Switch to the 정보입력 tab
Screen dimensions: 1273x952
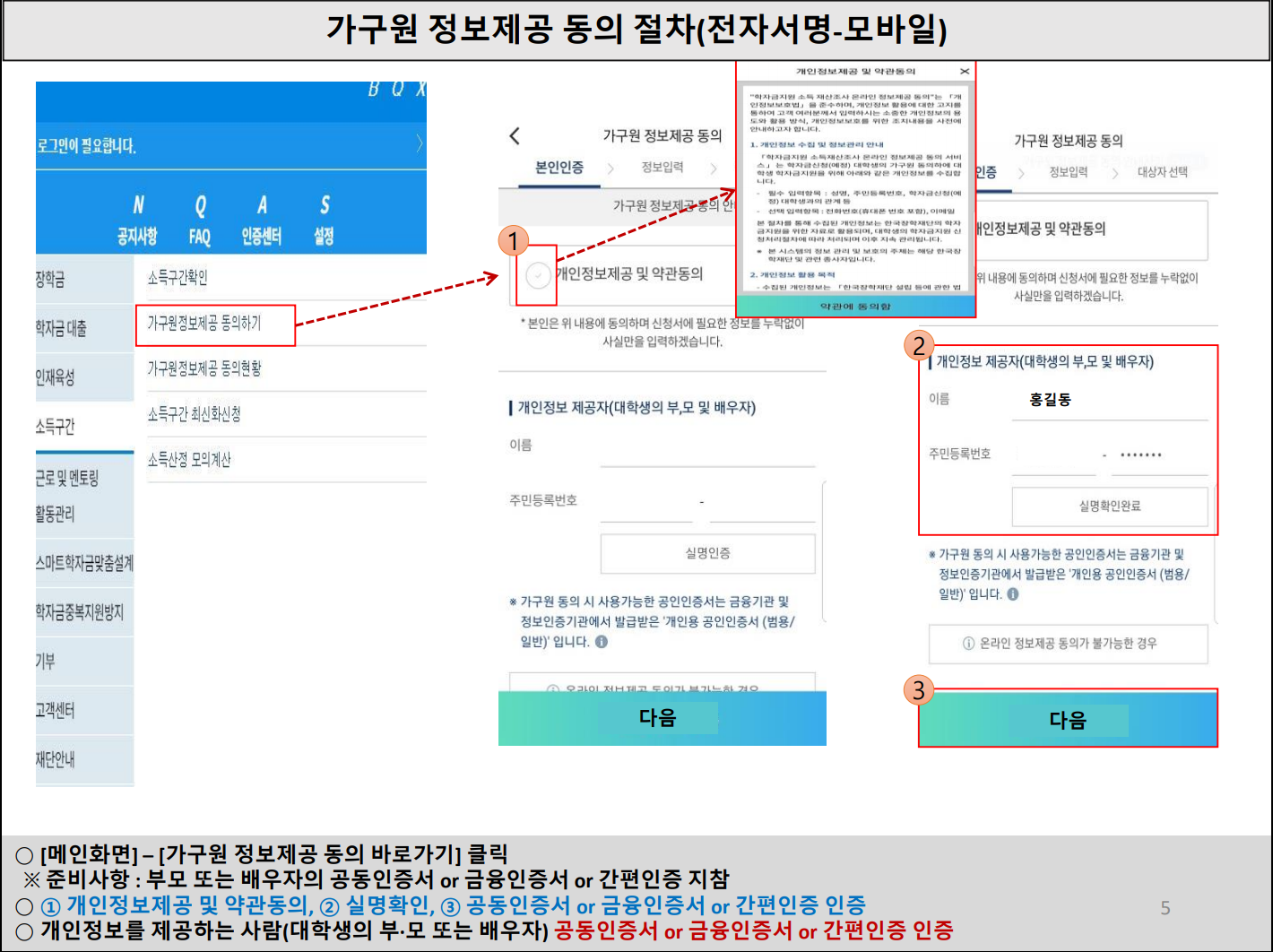coord(661,168)
